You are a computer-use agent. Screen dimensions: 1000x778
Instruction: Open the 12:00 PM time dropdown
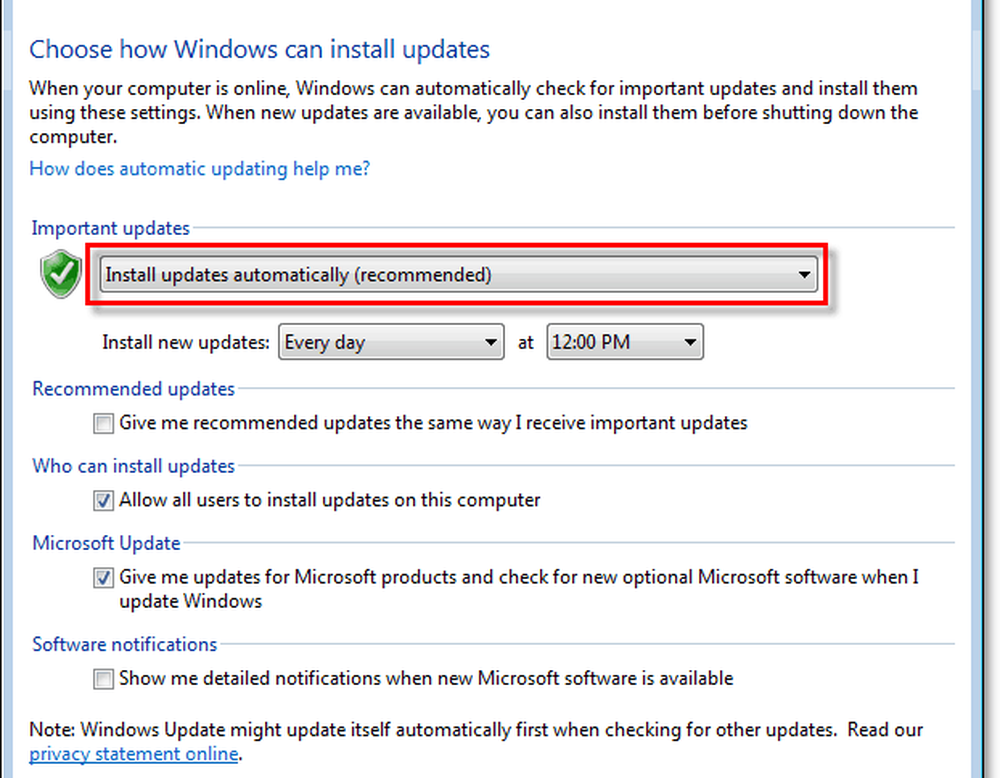click(624, 343)
